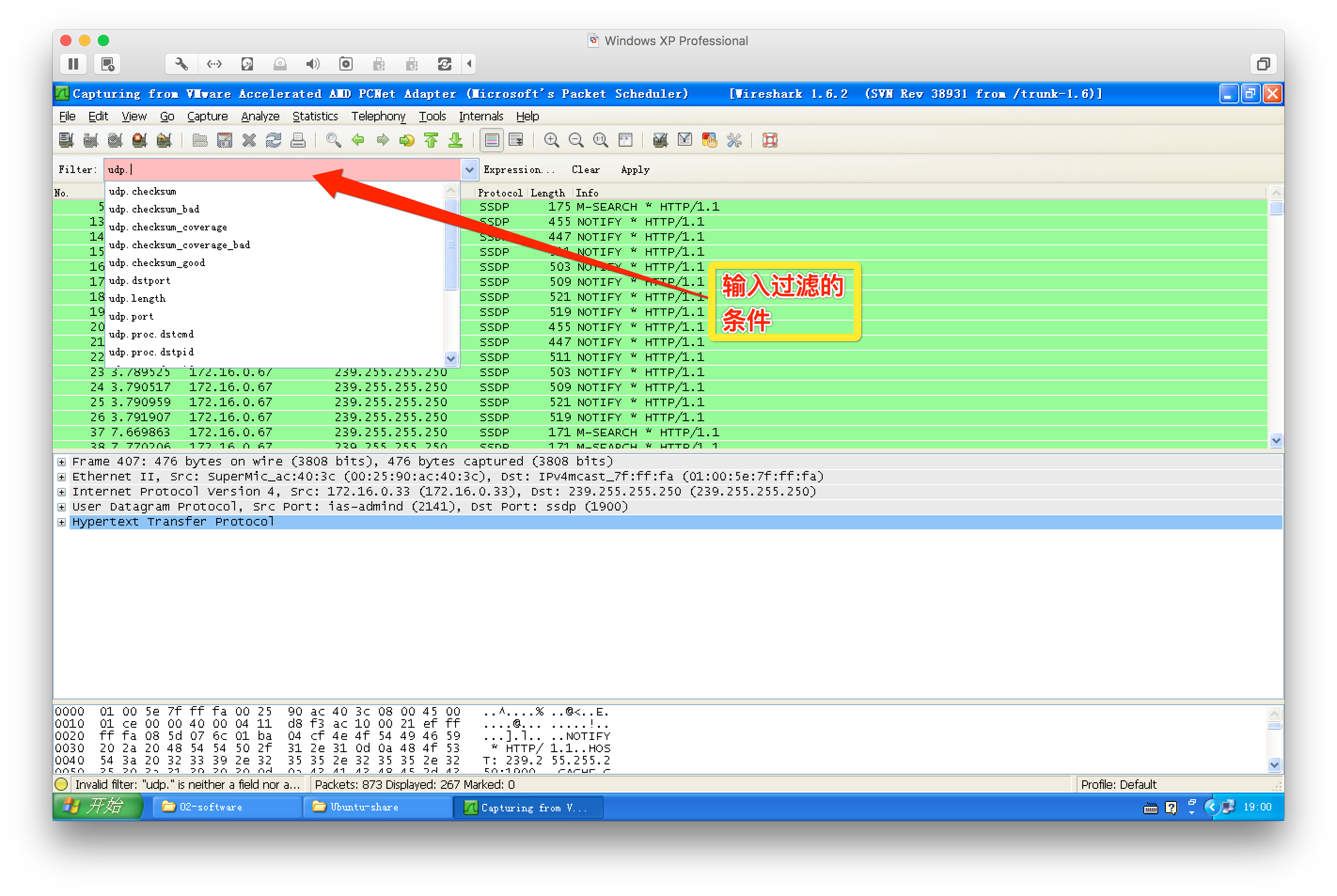Go to specific packet number icon
The height and width of the screenshot is (896, 1337).
(x=407, y=140)
